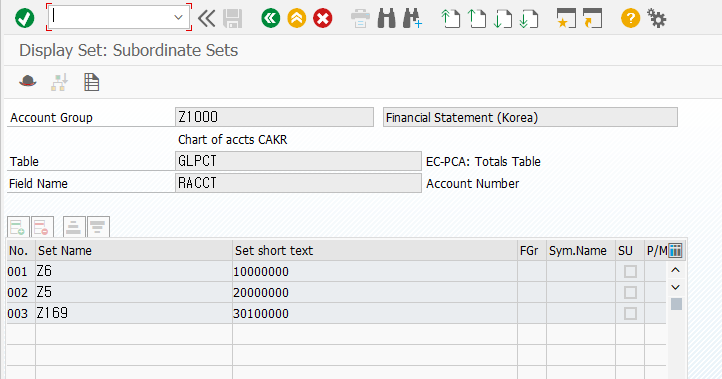Click the Financial Statement (Korea) description field
722x379 pixels.
click(530, 117)
